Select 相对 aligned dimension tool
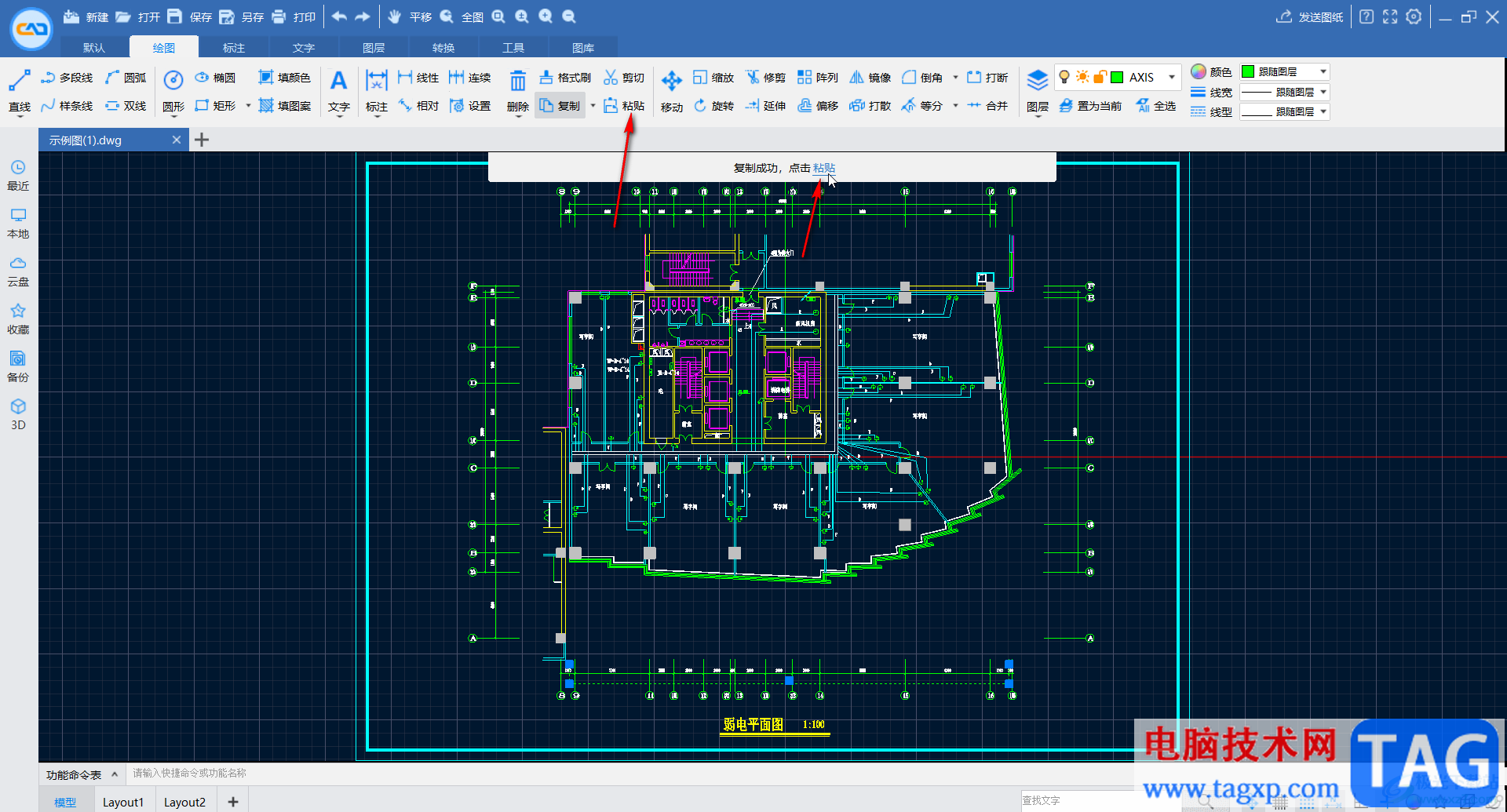This screenshot has width=1507, height=812. pyautogui.click(x=418, y=106)
